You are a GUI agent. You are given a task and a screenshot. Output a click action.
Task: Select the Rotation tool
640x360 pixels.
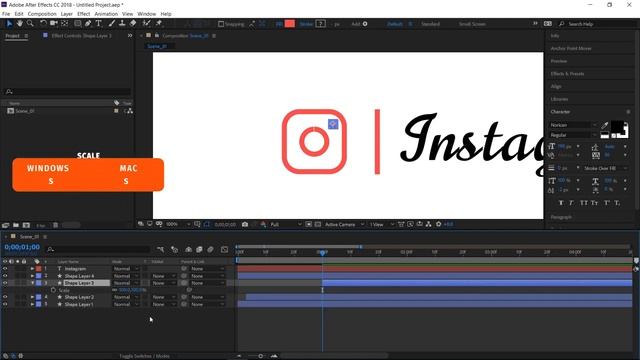(x=43, y=24)
